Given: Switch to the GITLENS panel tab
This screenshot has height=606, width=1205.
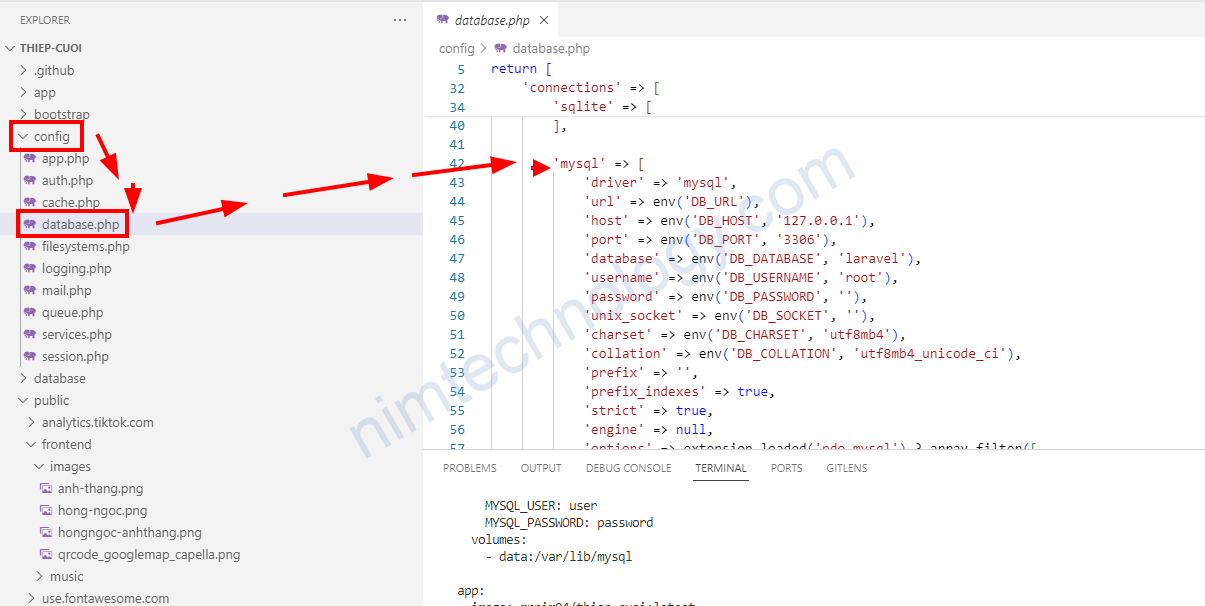Looking at the screenshot, I should [x=846, y=468].
